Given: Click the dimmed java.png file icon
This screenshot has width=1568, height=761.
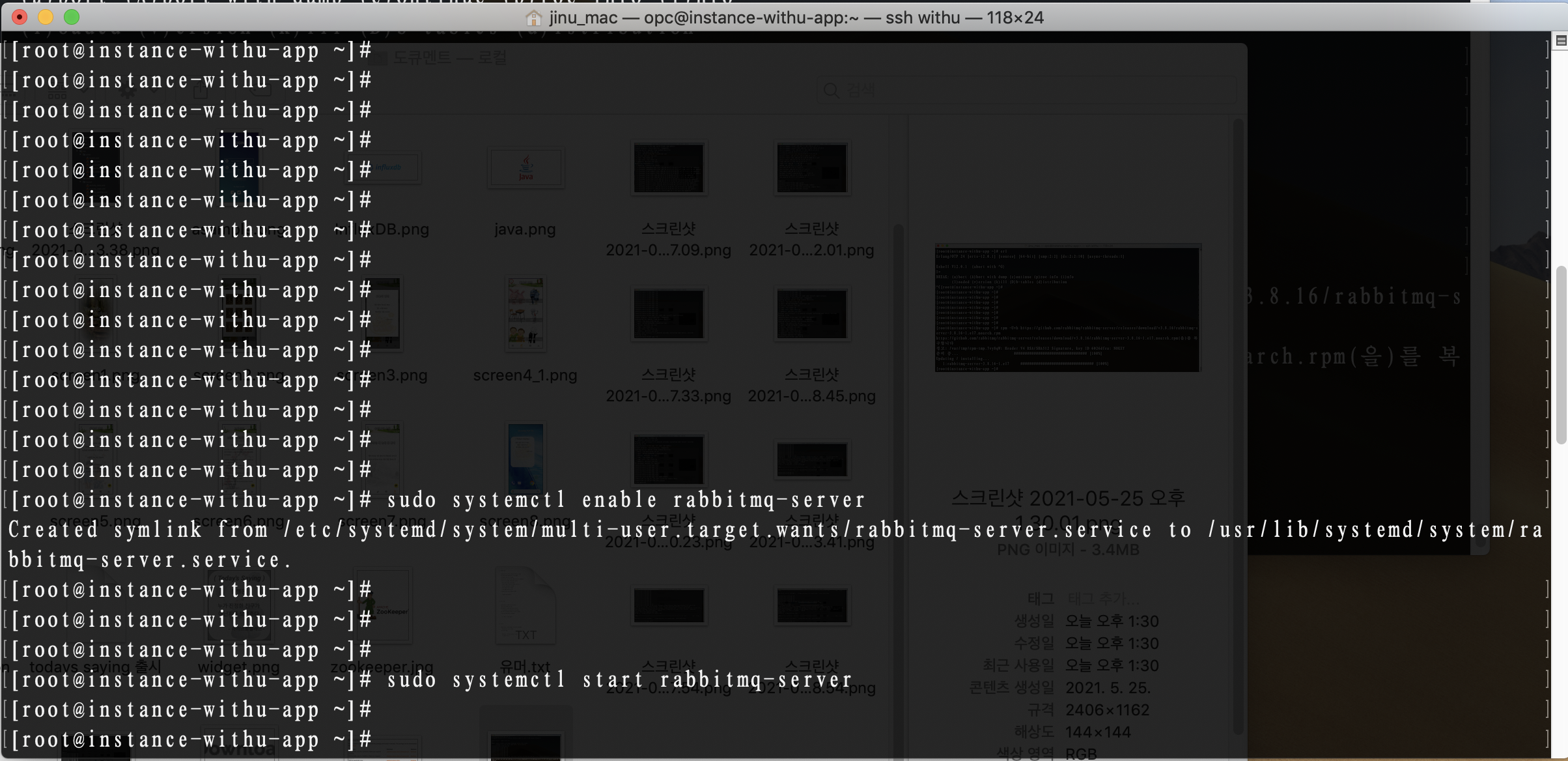Looking at the screenshot, I should click(x=525, y=169).
